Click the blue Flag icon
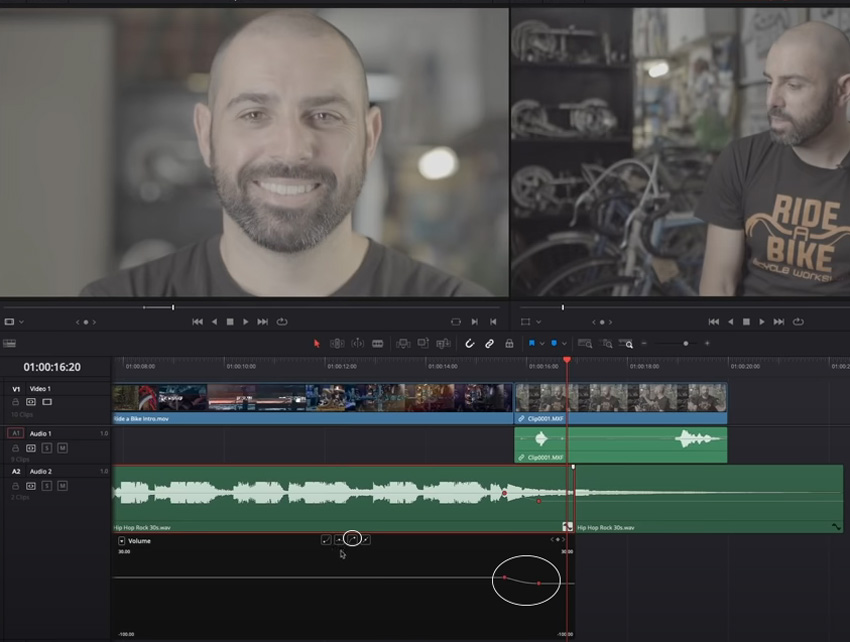Viewport: 850px width, 642px height. [531, 343]
